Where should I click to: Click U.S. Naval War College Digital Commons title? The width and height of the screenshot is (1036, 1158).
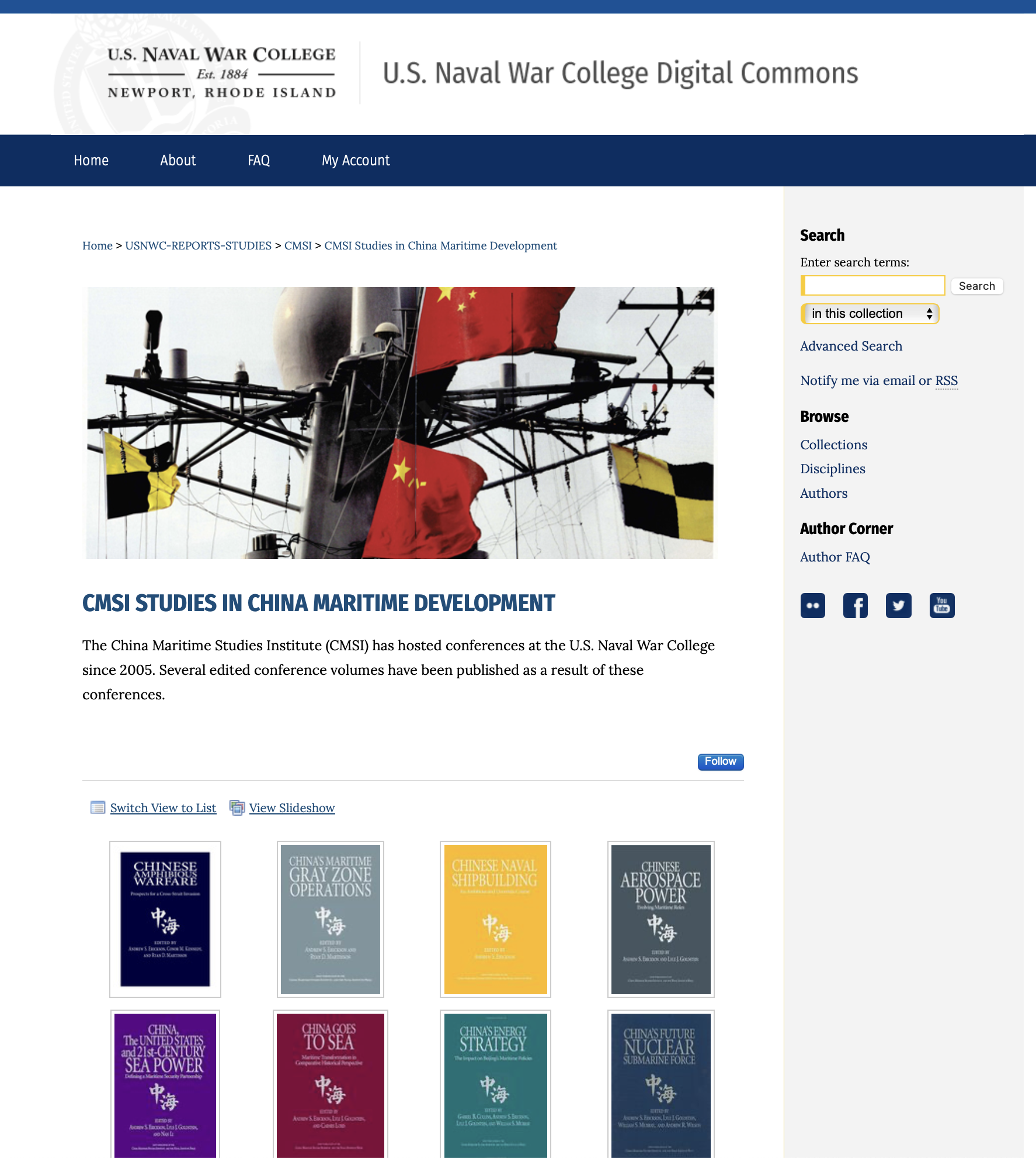click(x=620, y=74)
